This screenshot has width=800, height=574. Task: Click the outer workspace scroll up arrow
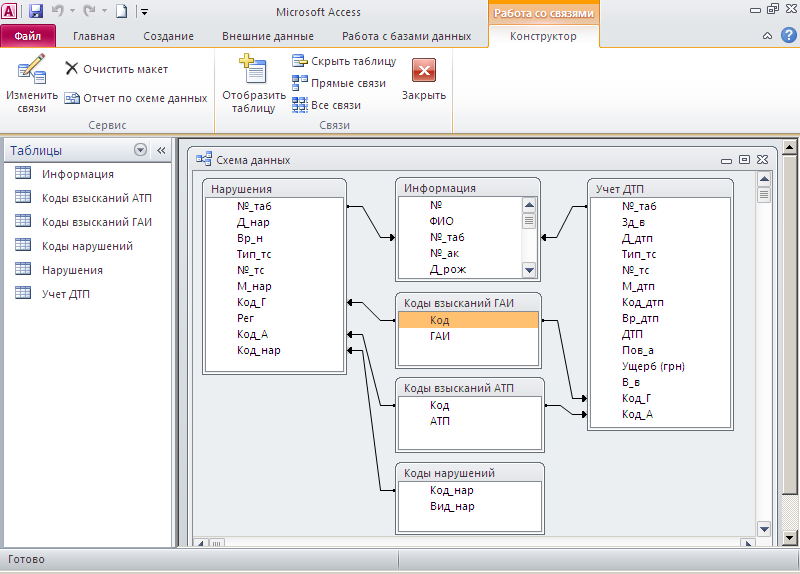coord(789,147)
